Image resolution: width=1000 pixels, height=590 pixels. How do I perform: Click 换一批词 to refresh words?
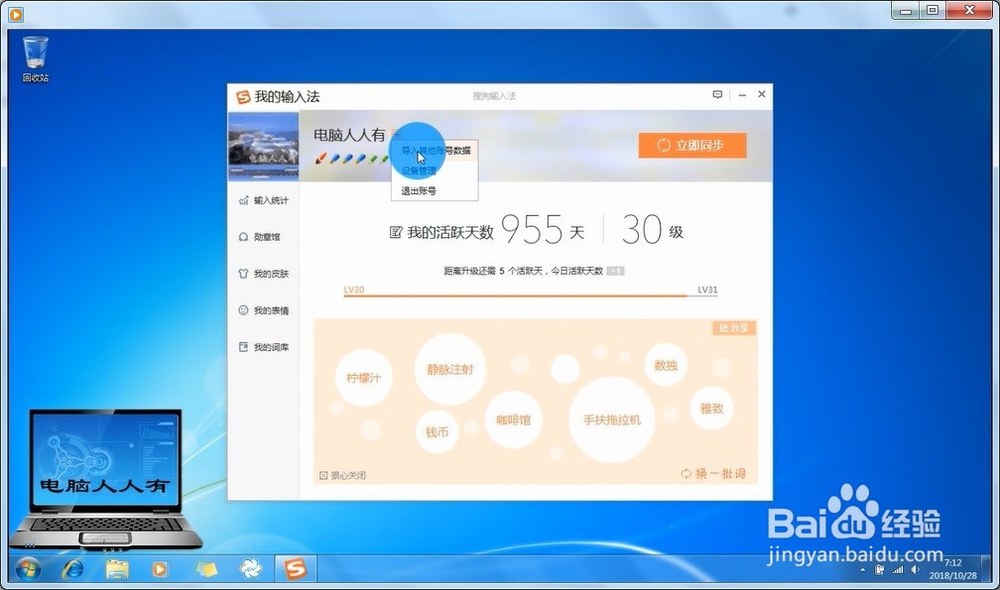(x=713, y=474)
